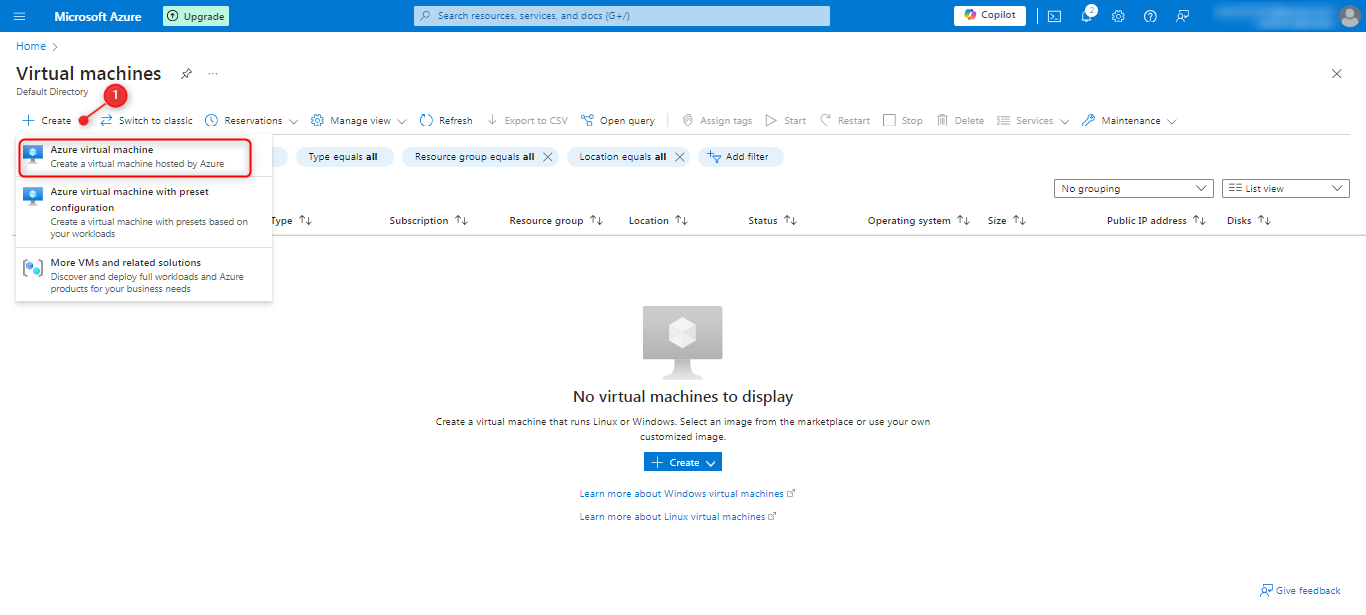The image size is (1366, 615).
Task: Expand the Manage view dropdown
Action: coord(358,120)
